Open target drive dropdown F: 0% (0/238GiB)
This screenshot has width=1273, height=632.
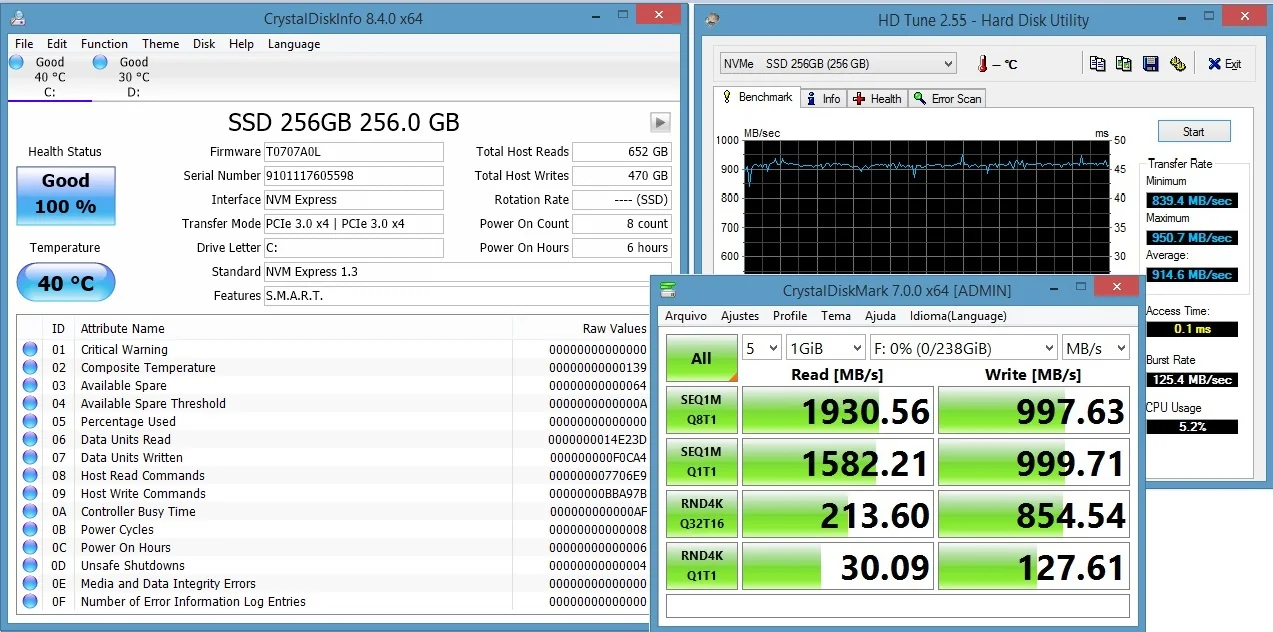963,348
